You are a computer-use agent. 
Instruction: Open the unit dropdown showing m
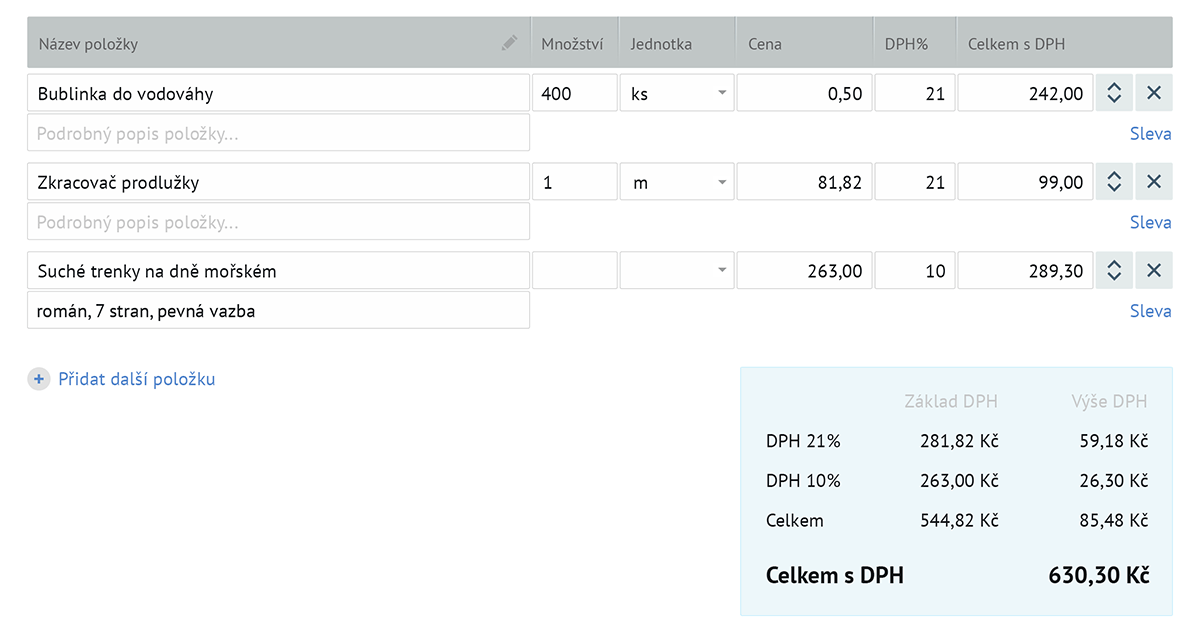pos(677,182)
